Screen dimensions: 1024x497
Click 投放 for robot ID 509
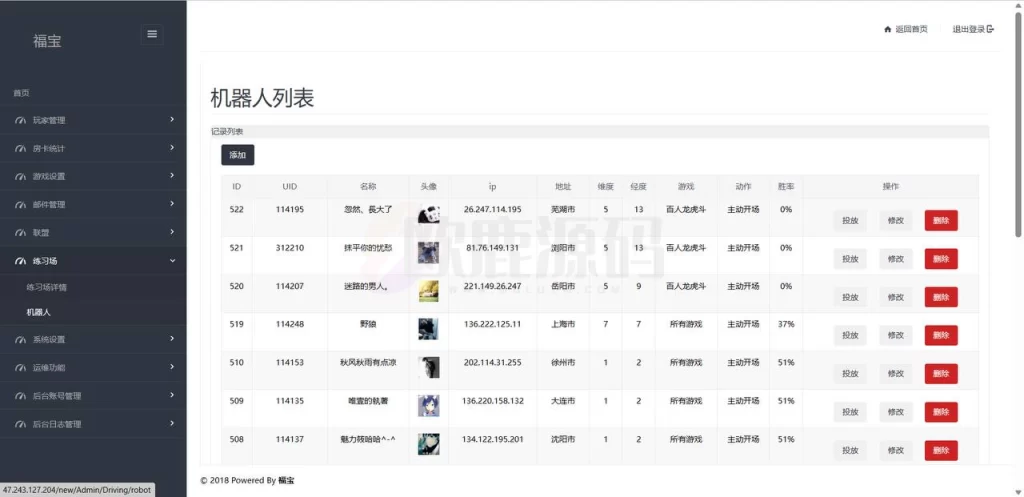pyautogui.click(x=850, y=412)
